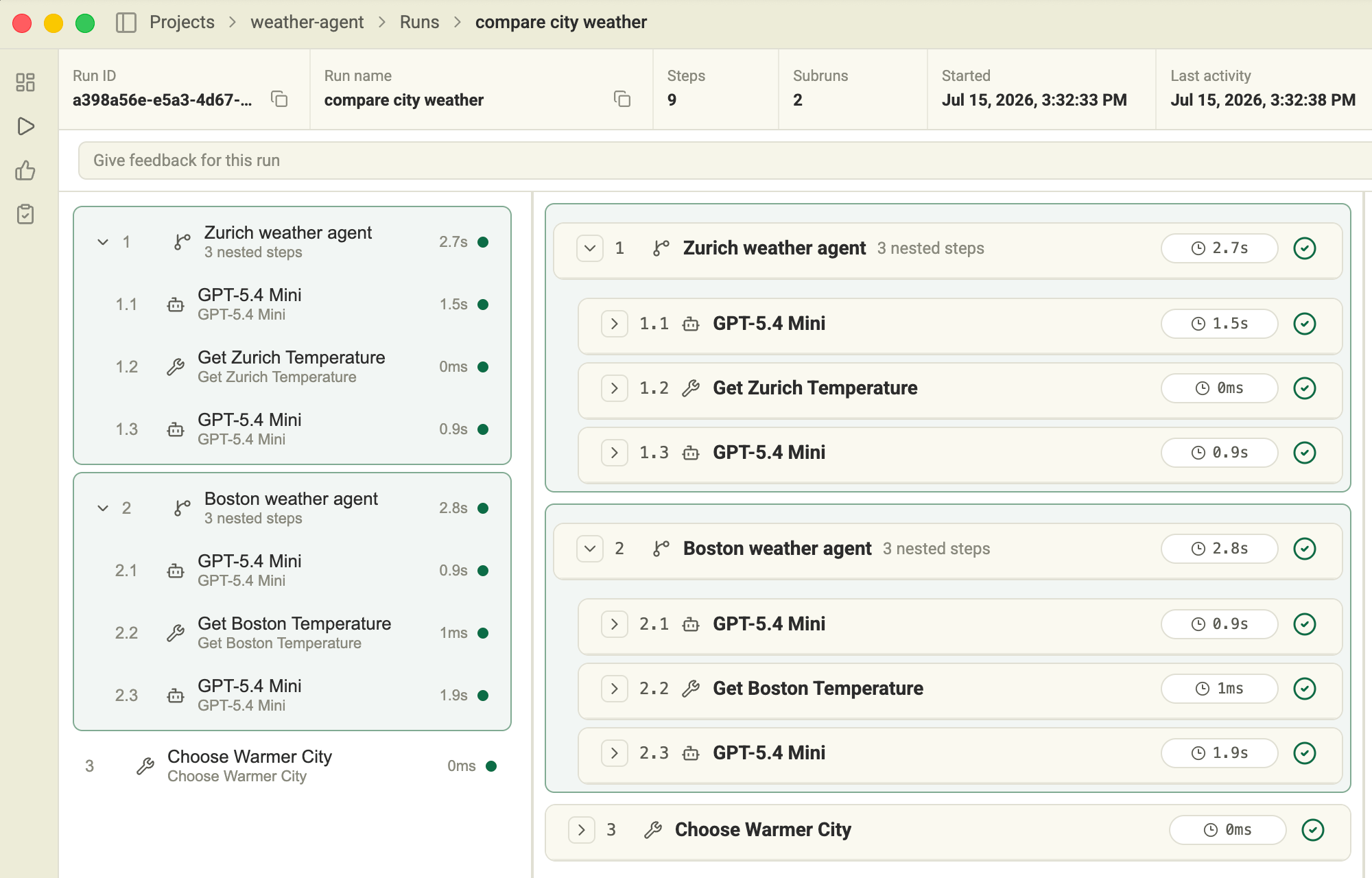Screen dimensions: 1372x878
Task: Click branch icon of Zurich weather agent in tree
Action: [182, 242]
